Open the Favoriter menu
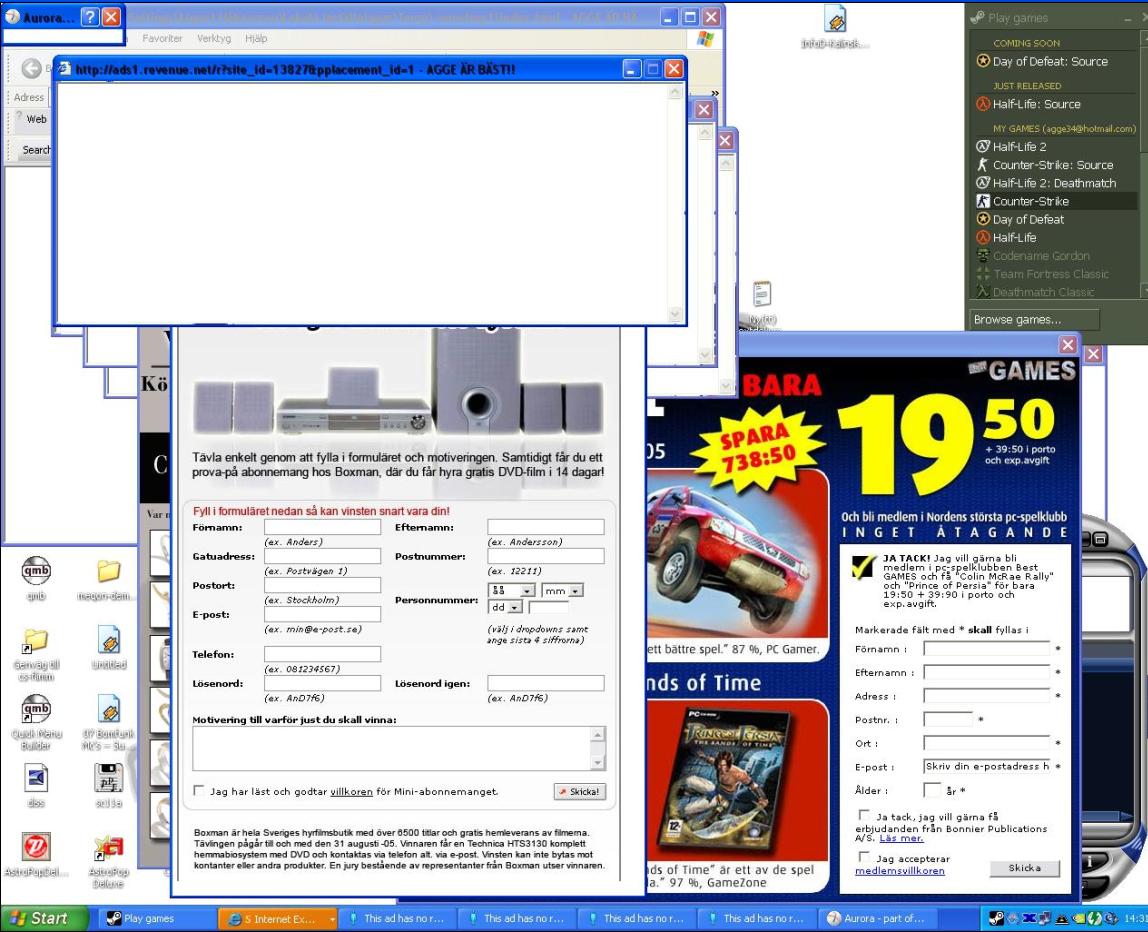 [162, 38]
